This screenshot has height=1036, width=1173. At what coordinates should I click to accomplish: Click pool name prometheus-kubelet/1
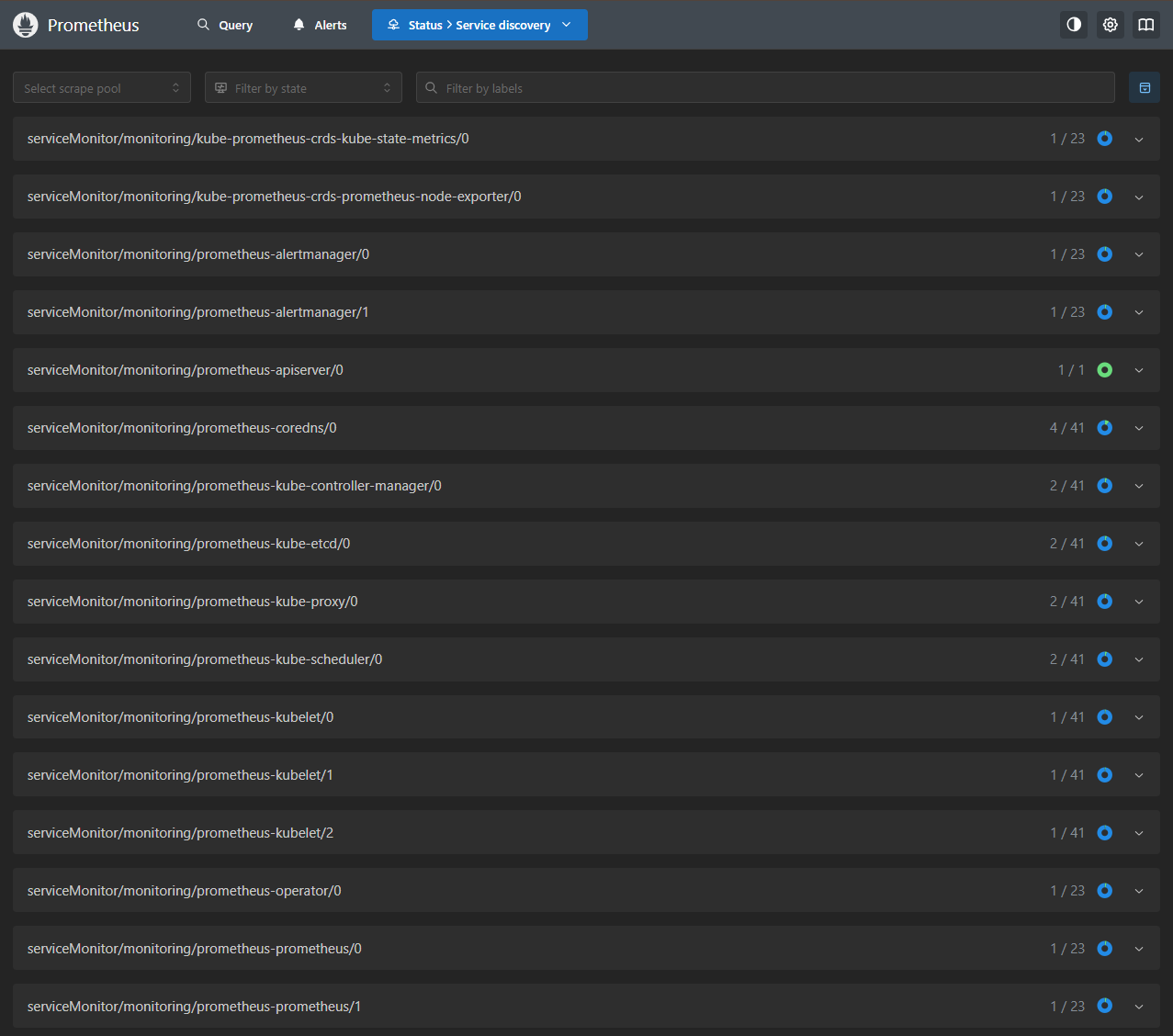coord(180,775)
